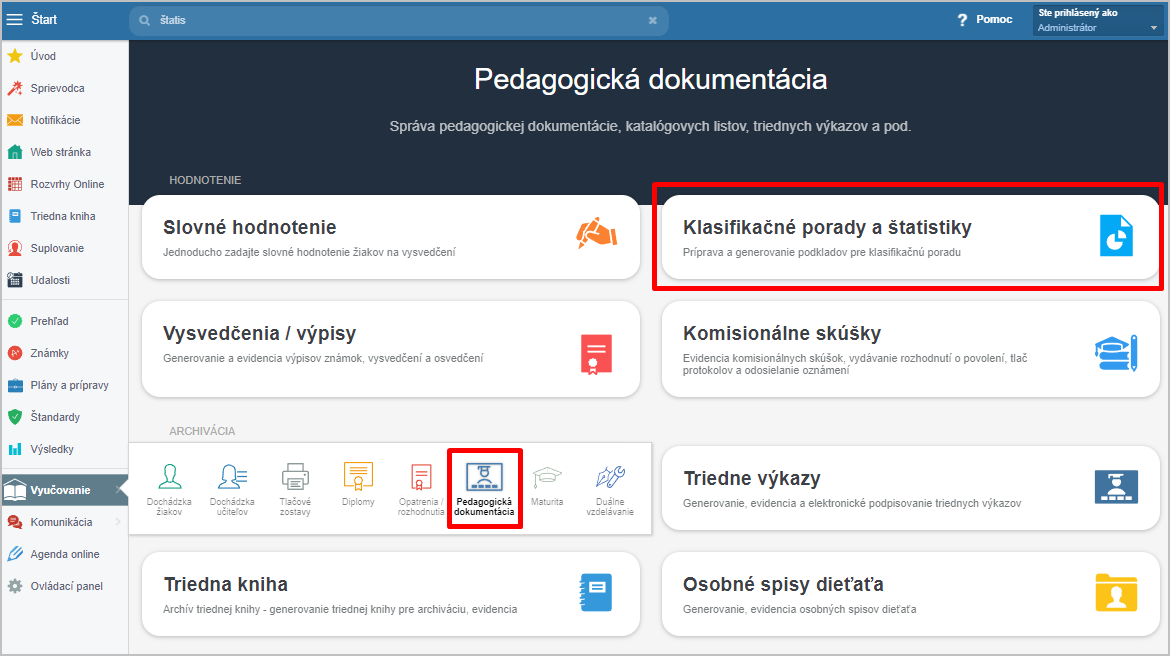1170x656 pixels.
Task: Click the Pedagogická dokumentácia icon
Action: pyautogui.click(x=484, y=478)
